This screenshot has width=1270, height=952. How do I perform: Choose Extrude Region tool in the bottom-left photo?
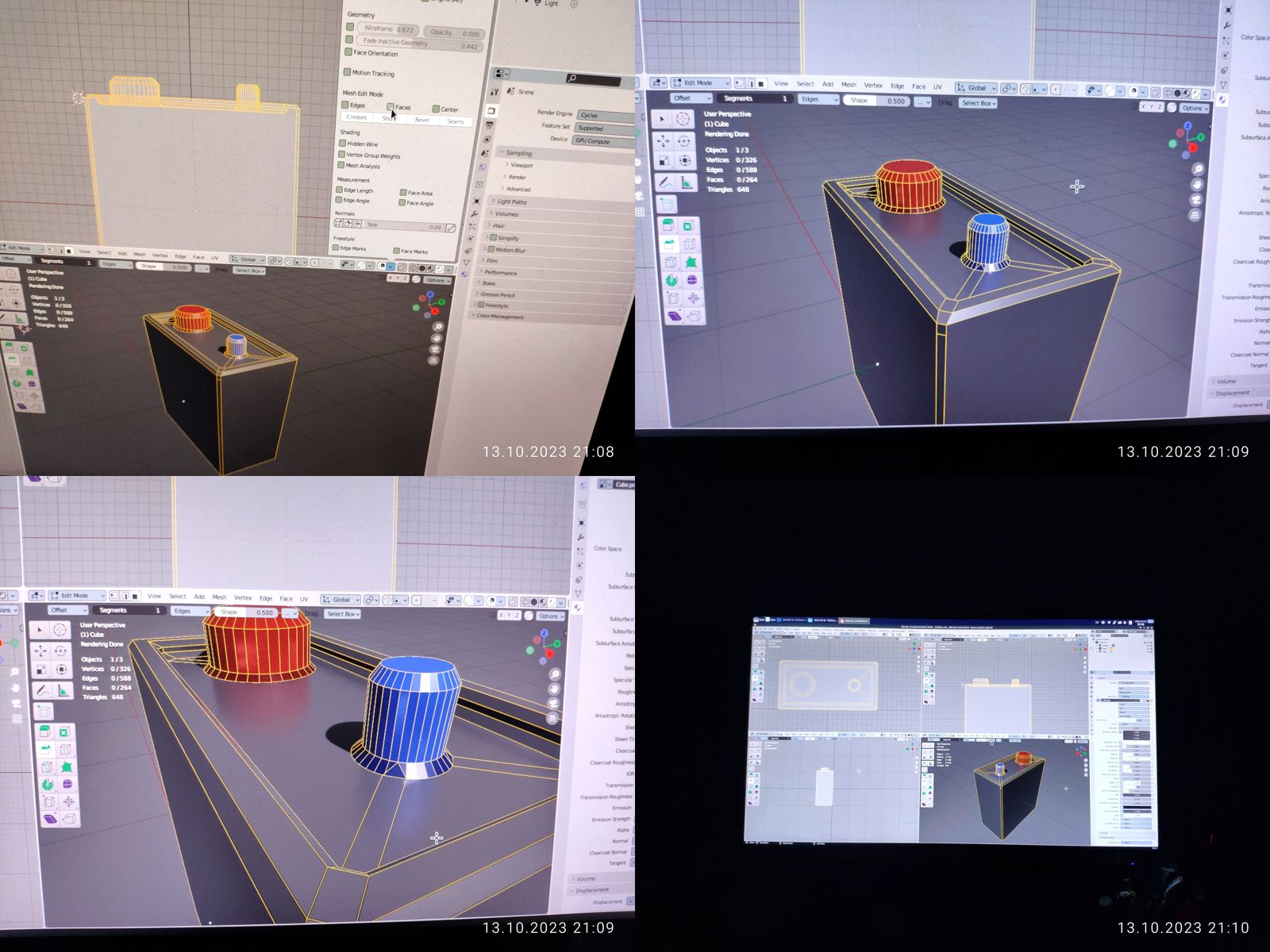click(45, 731)
